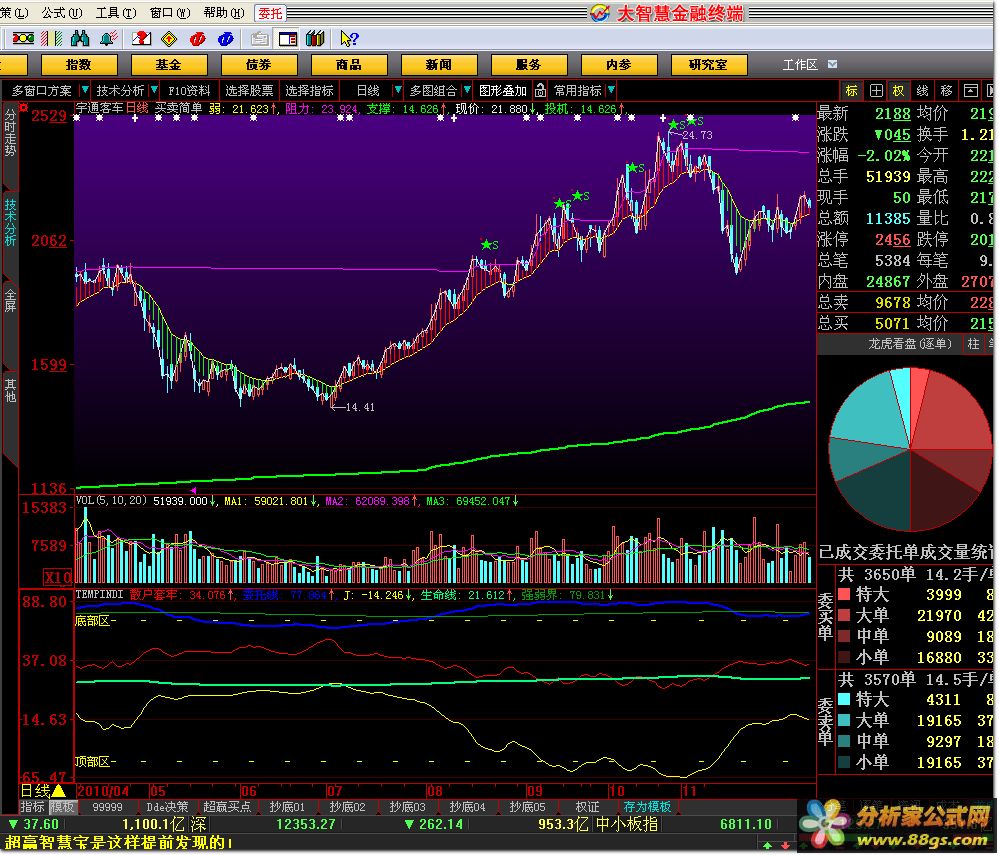Open the 工作区 dropdown
Image resolution: width=999 pixels, height=855 pixels.
(832, 64)
